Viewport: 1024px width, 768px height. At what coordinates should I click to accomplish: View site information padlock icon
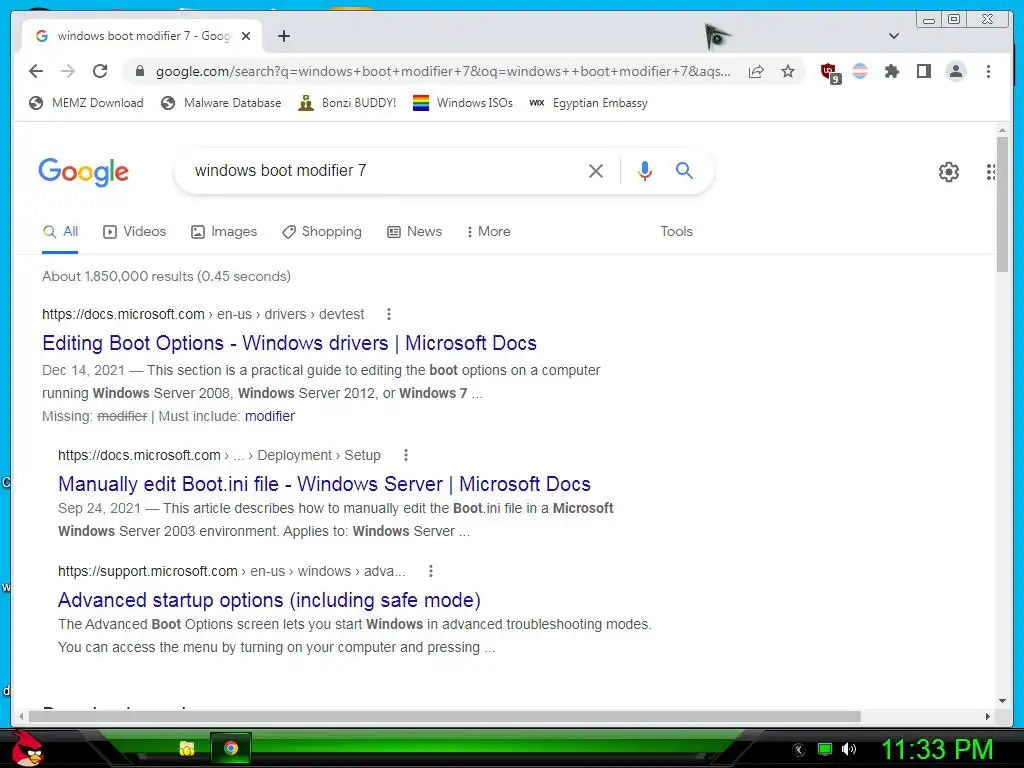(140, 71)
